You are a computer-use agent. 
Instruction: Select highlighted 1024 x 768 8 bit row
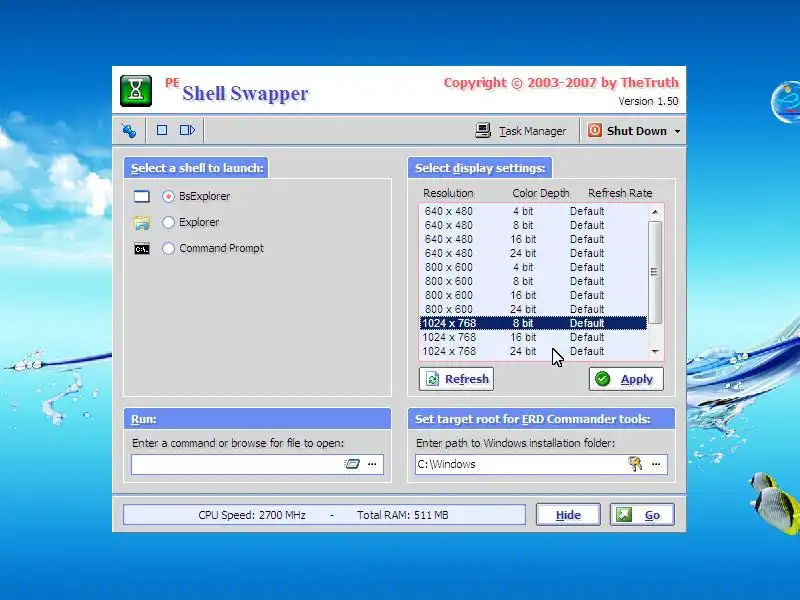tap(533, 323)
